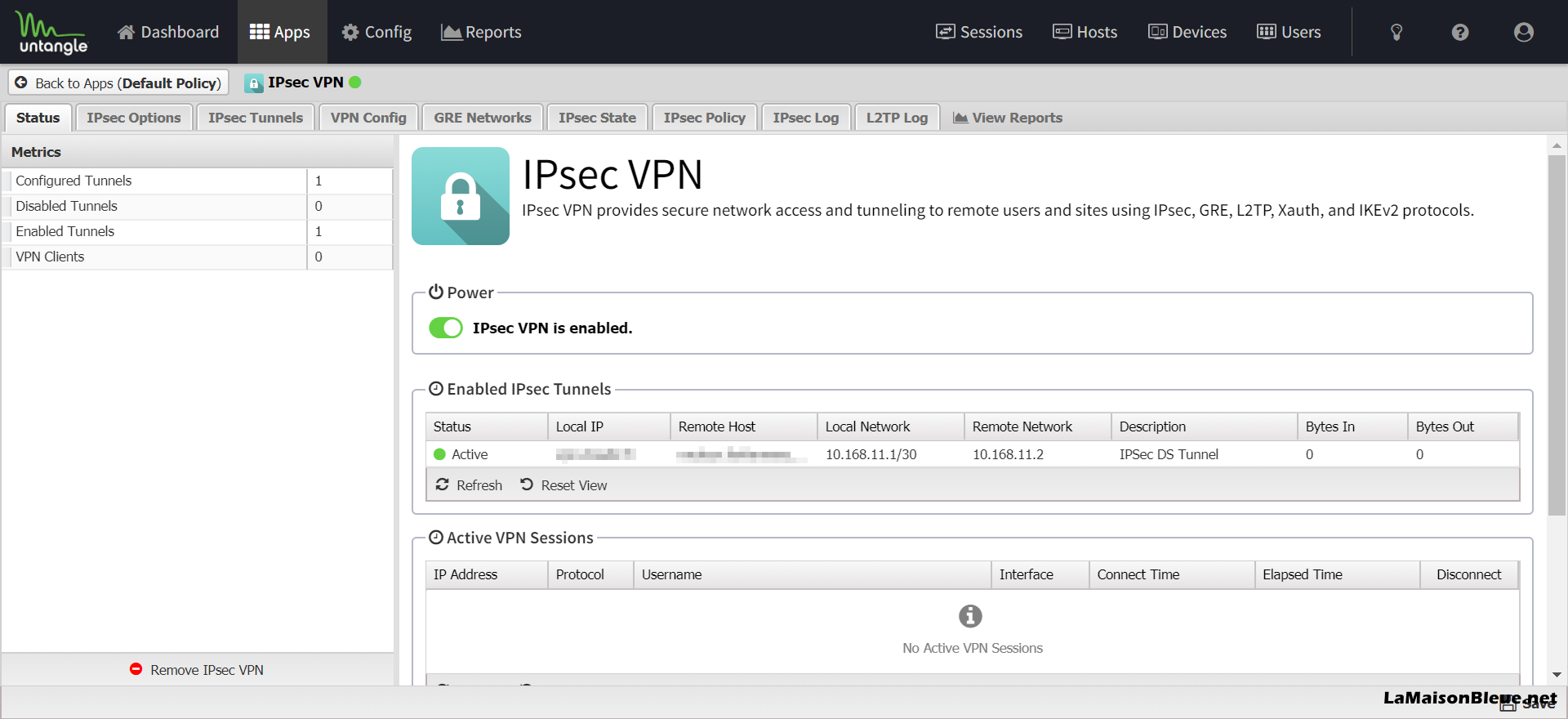Image resolution: width=1568 pixels, height=719 pixels.
Task: Go back to Apps Default Policy
Action: tap(118, 83)
